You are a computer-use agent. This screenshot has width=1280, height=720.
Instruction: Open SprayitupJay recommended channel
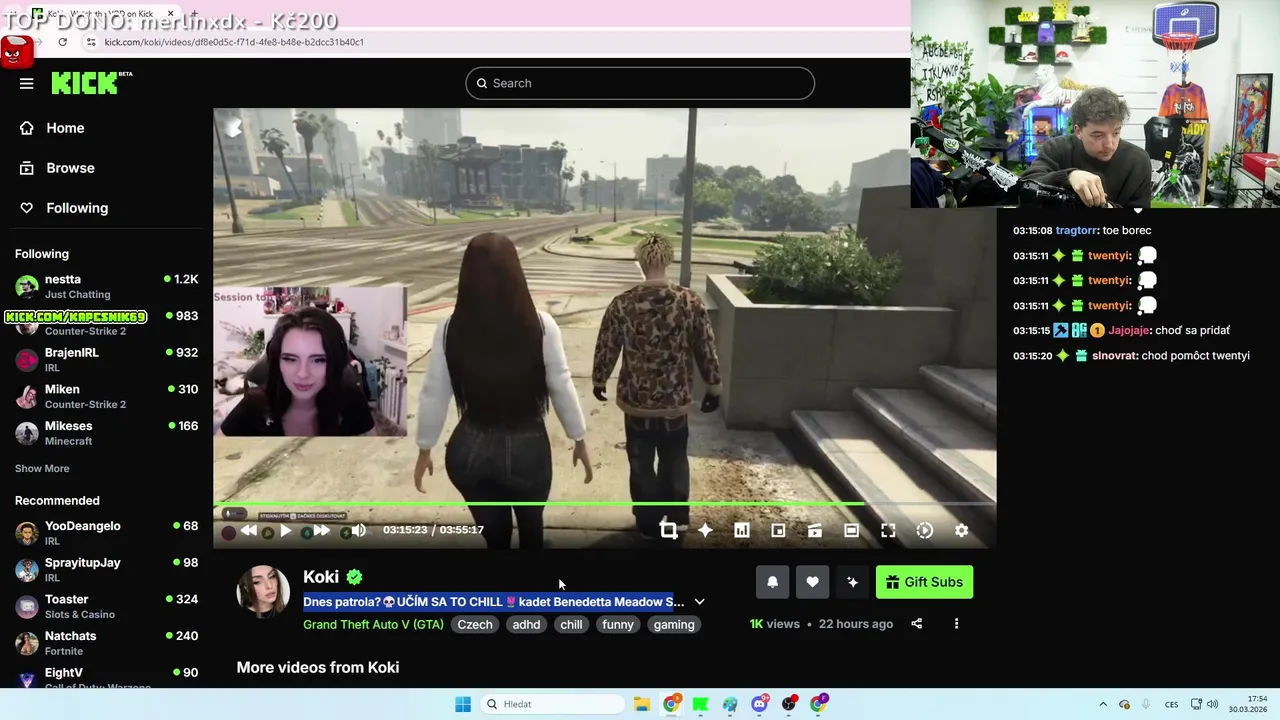106,569
